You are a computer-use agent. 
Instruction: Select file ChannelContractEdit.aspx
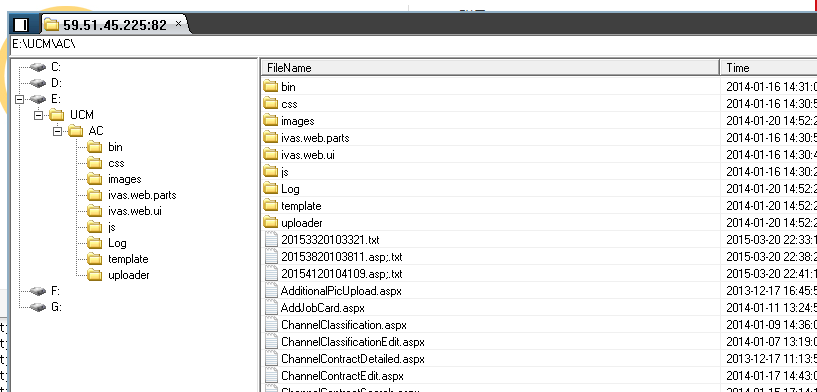click(x=342, y=376)
